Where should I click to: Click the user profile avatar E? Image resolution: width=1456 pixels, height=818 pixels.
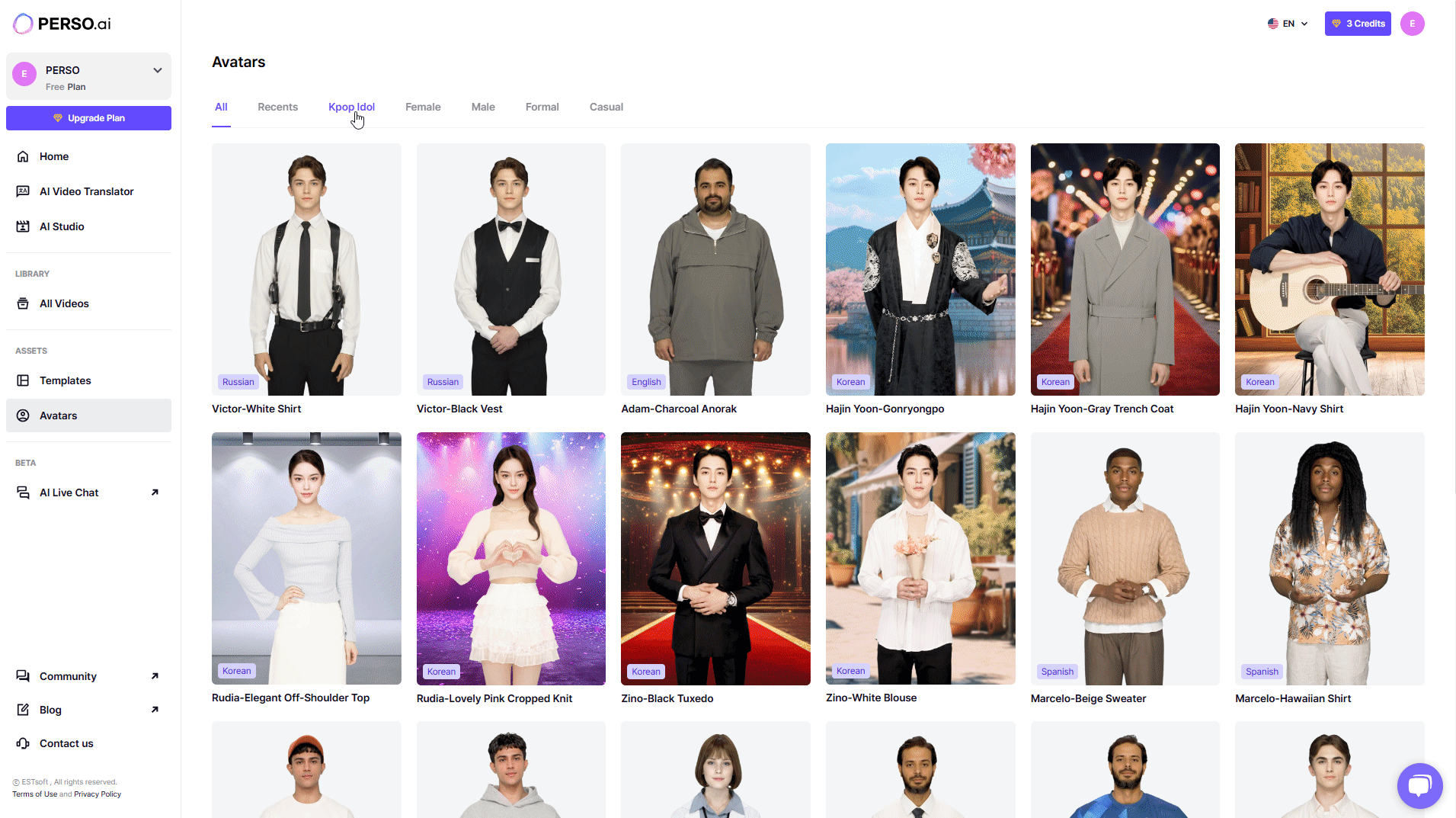[1412, 24]
